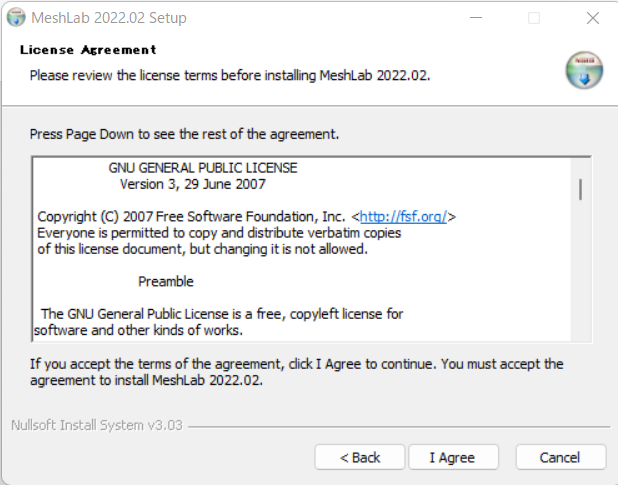Click the Version 3, 29 June 2007 line
Screen dimensions: 618x485
coord(193,184)
